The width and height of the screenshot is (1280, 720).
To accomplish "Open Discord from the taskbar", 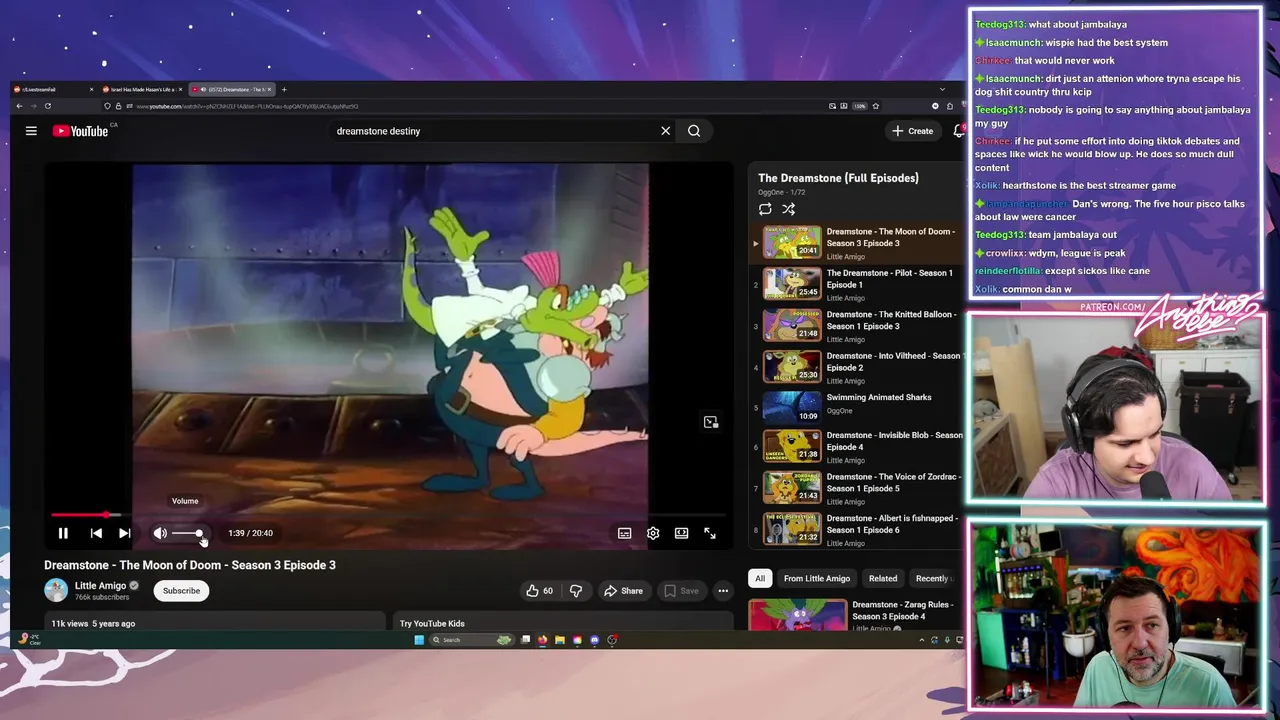I will click(x=595, y=640).
